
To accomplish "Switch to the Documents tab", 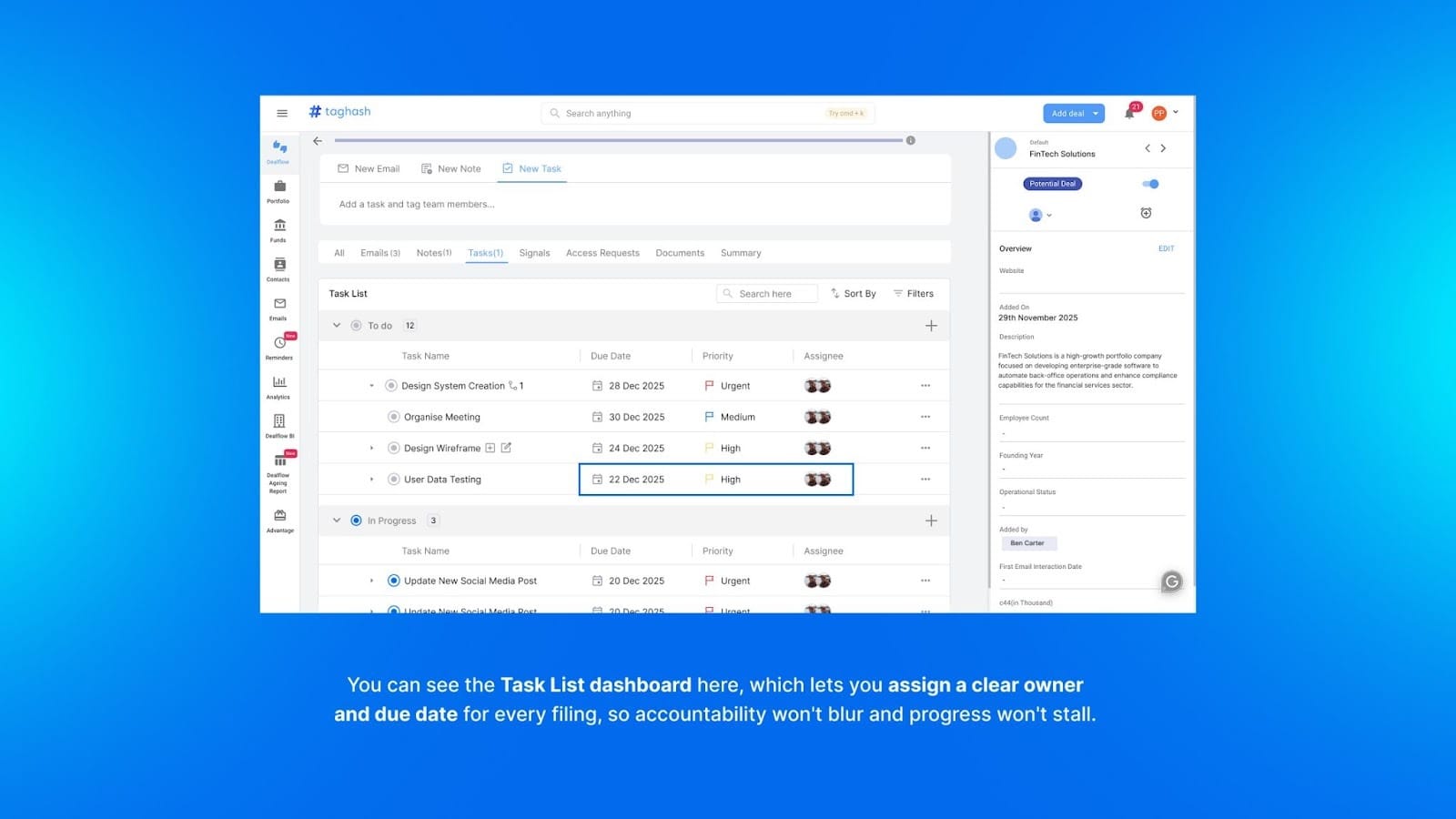I will (679, 253).
